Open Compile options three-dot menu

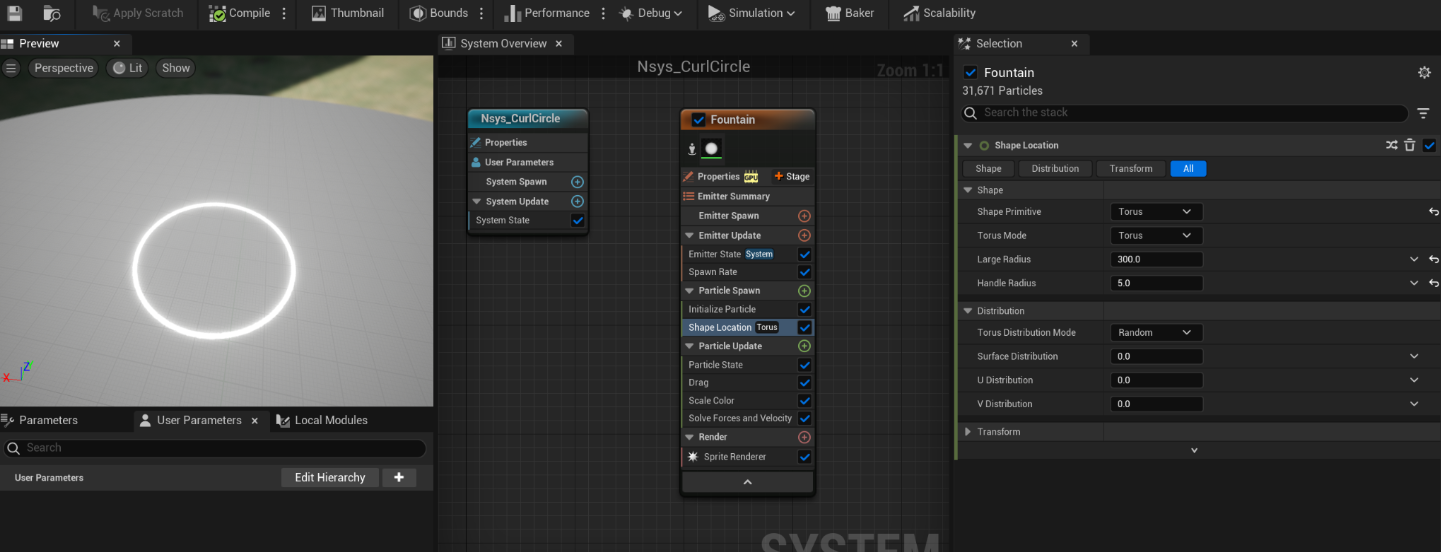pos(284,13)
